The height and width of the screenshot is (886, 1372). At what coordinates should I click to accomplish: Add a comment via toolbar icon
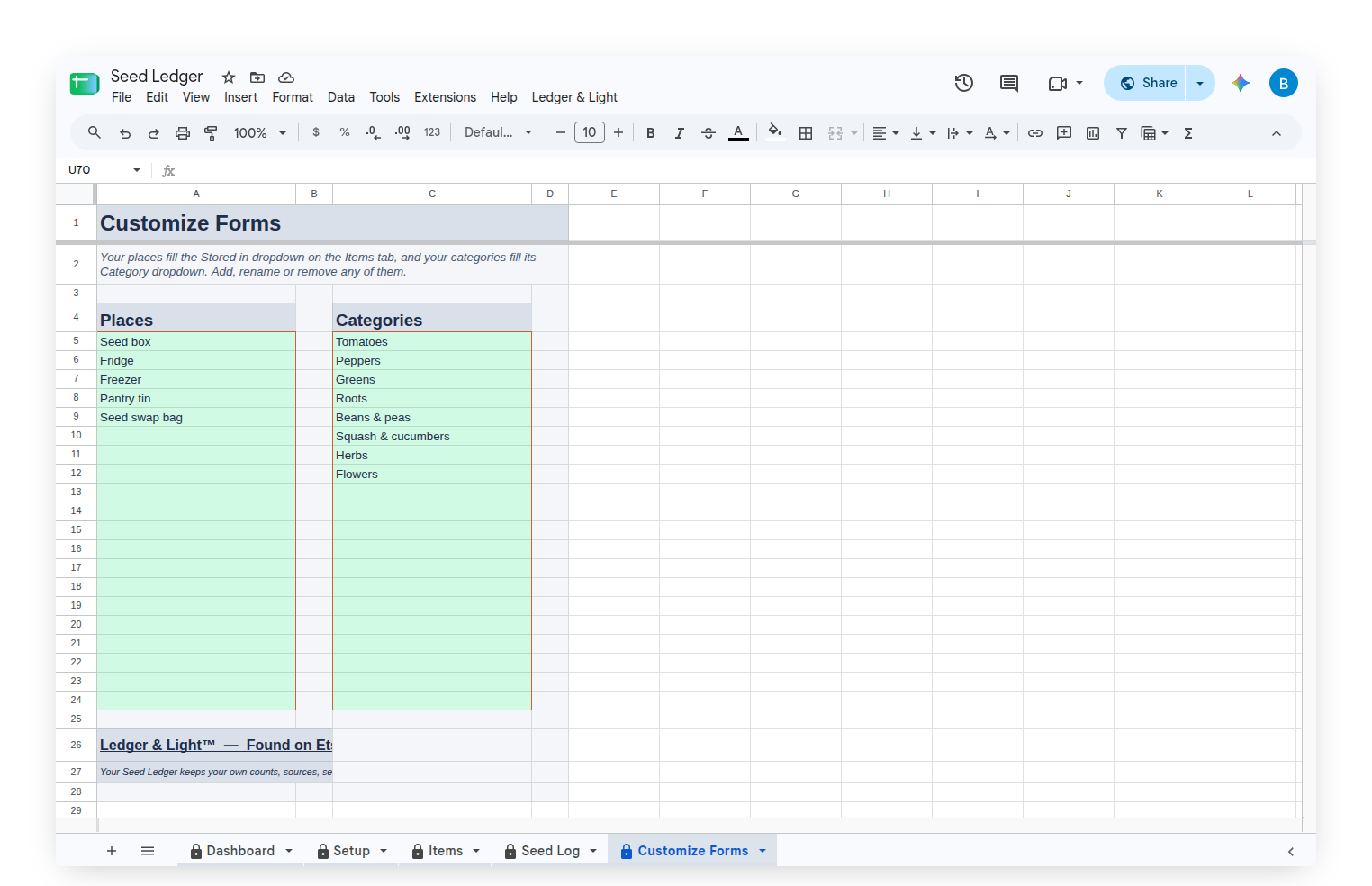tap(1064, 133)
